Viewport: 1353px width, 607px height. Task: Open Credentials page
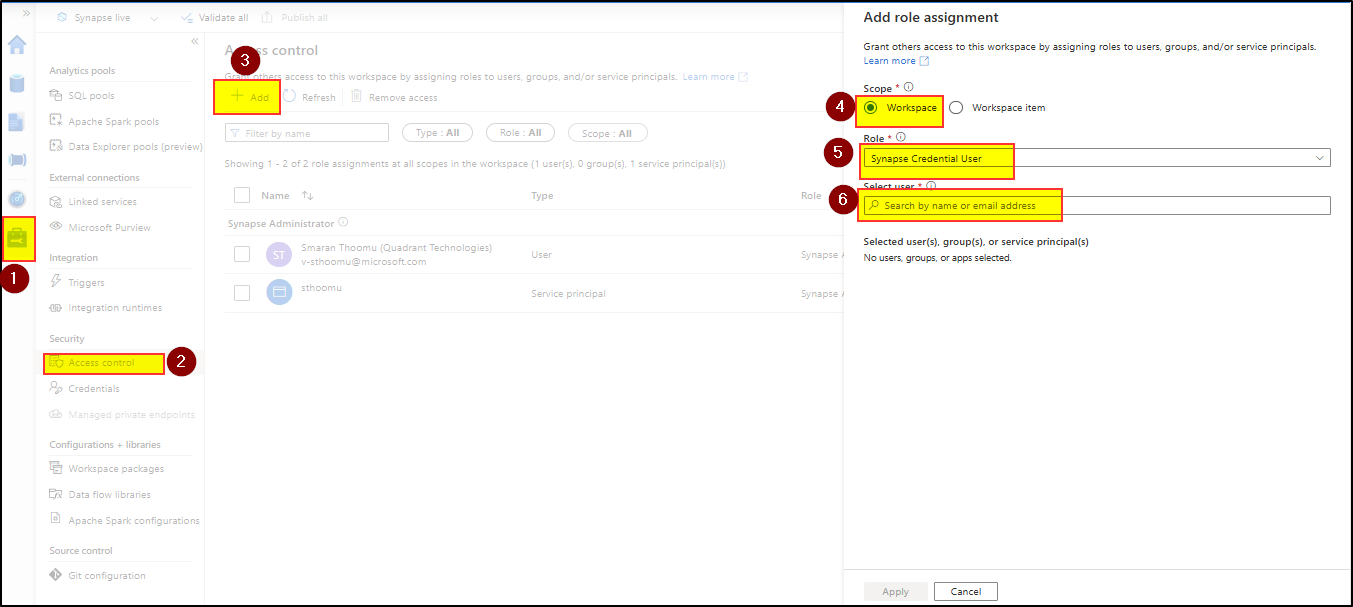point(93,388)
